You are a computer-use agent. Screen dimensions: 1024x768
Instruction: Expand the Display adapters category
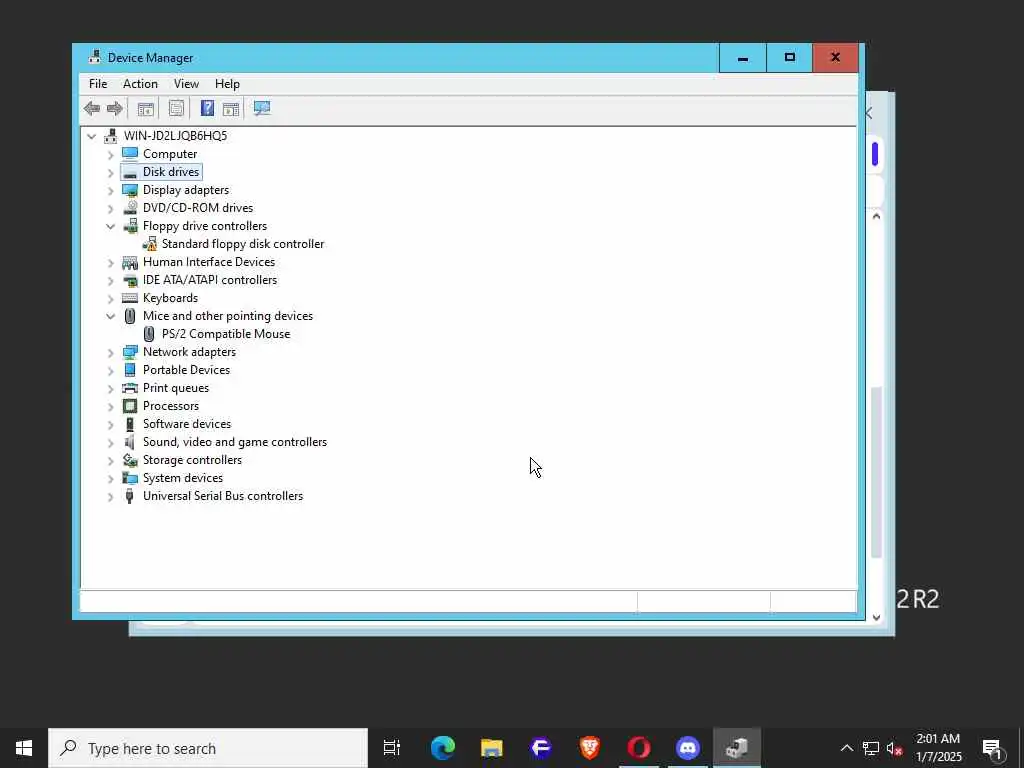(110, 190)
